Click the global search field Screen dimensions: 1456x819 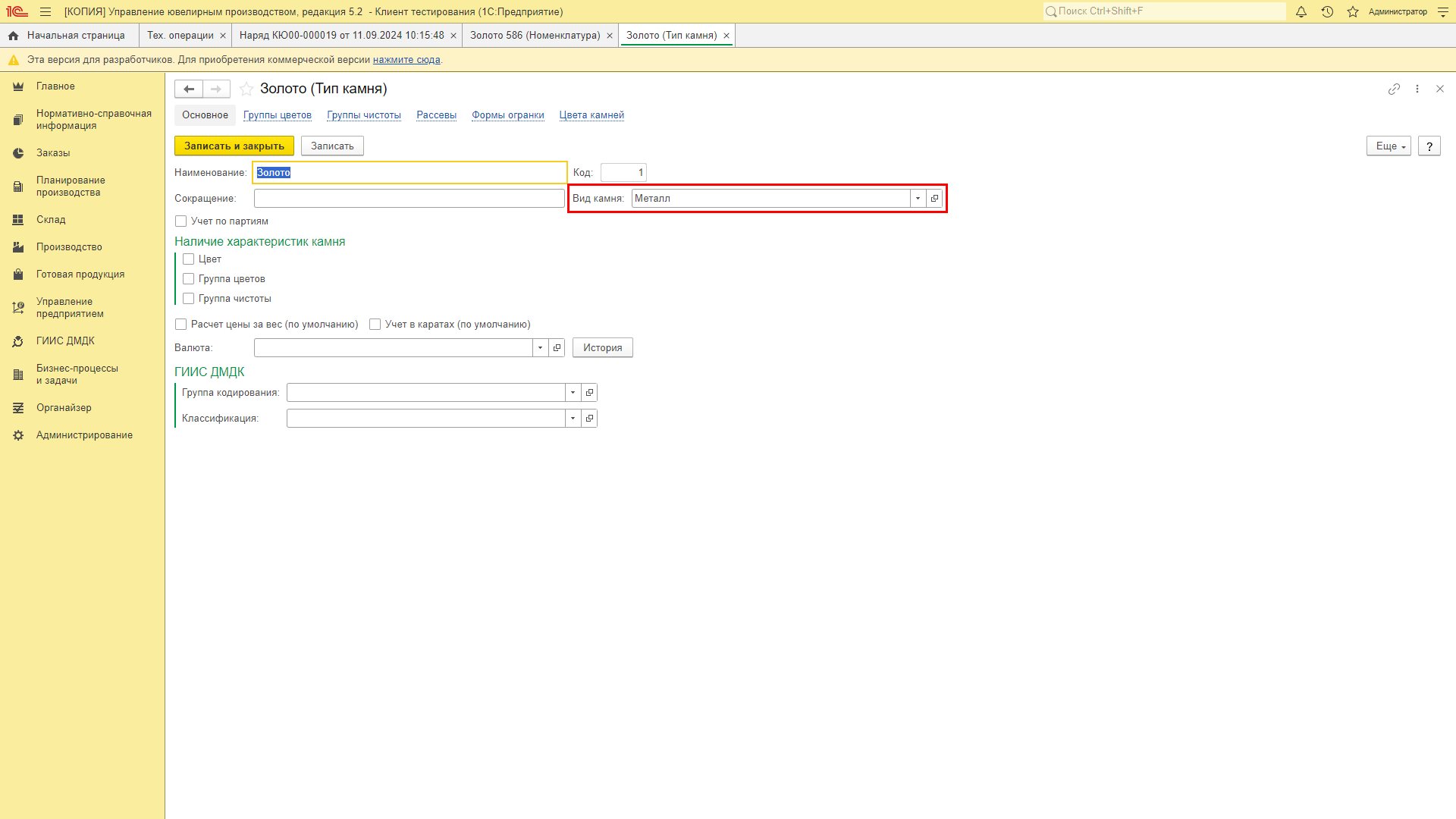1164,11
